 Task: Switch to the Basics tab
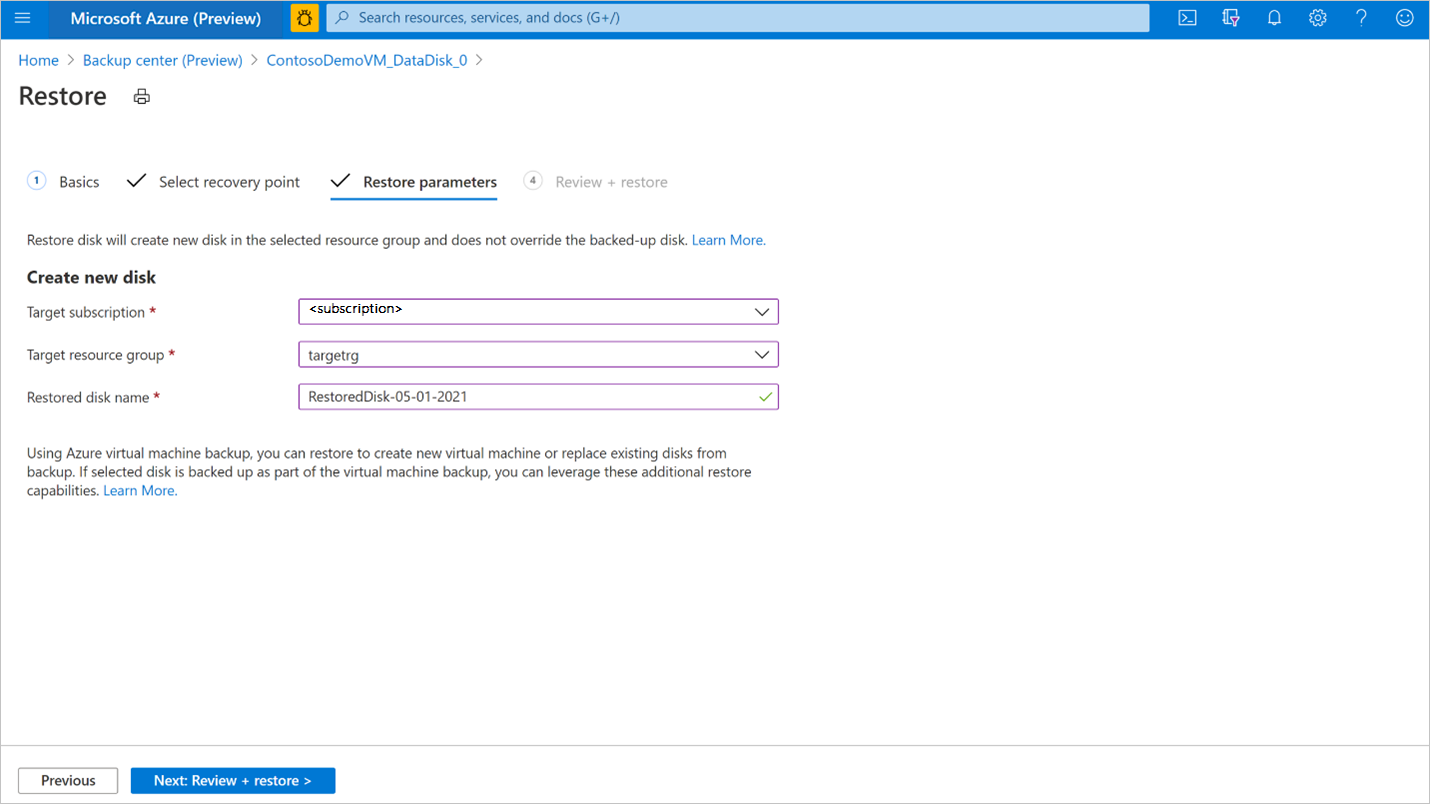[x=63, y=182]
